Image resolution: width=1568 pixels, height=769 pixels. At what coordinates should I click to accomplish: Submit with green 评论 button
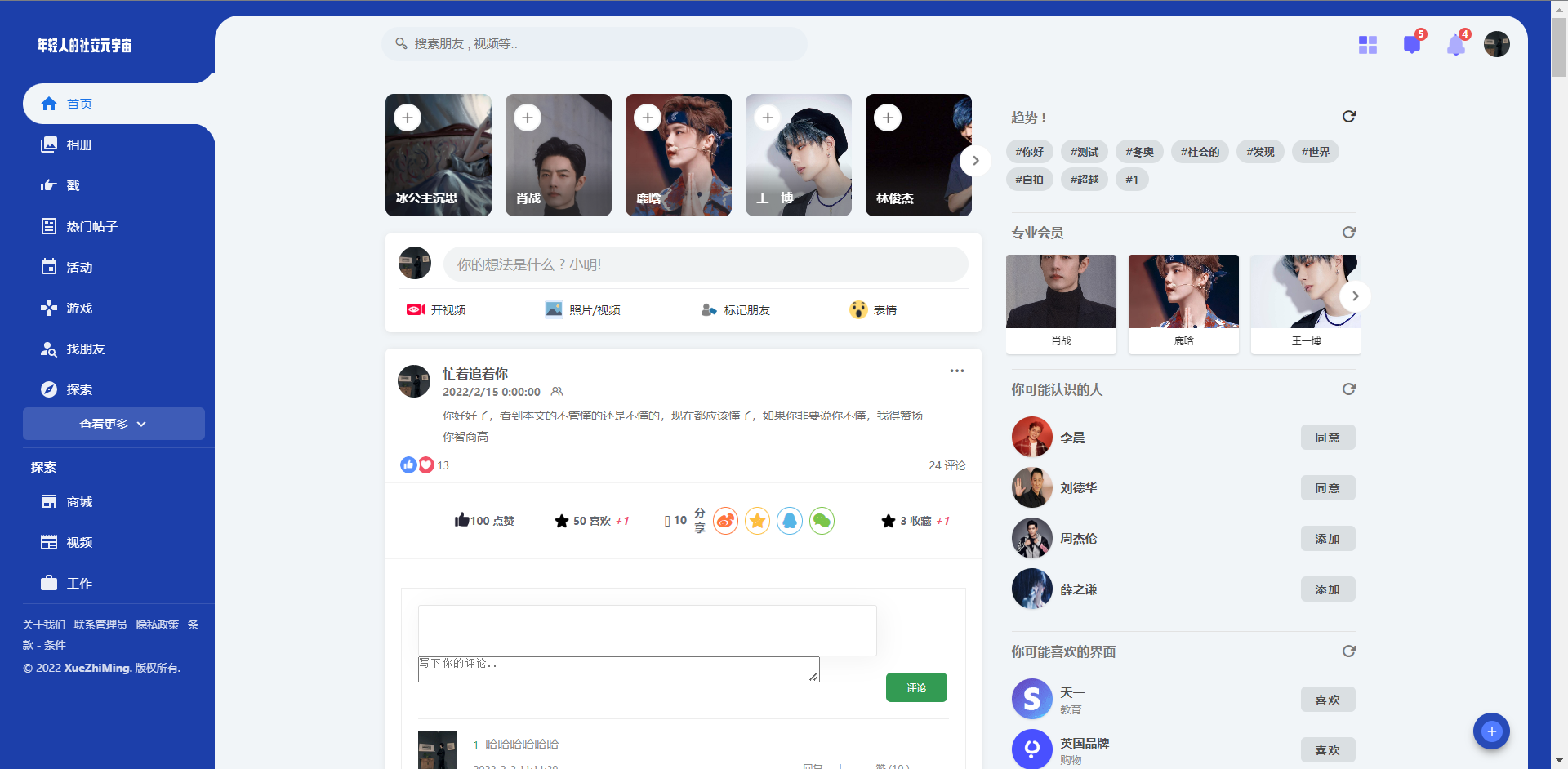[x=916, y=687]
